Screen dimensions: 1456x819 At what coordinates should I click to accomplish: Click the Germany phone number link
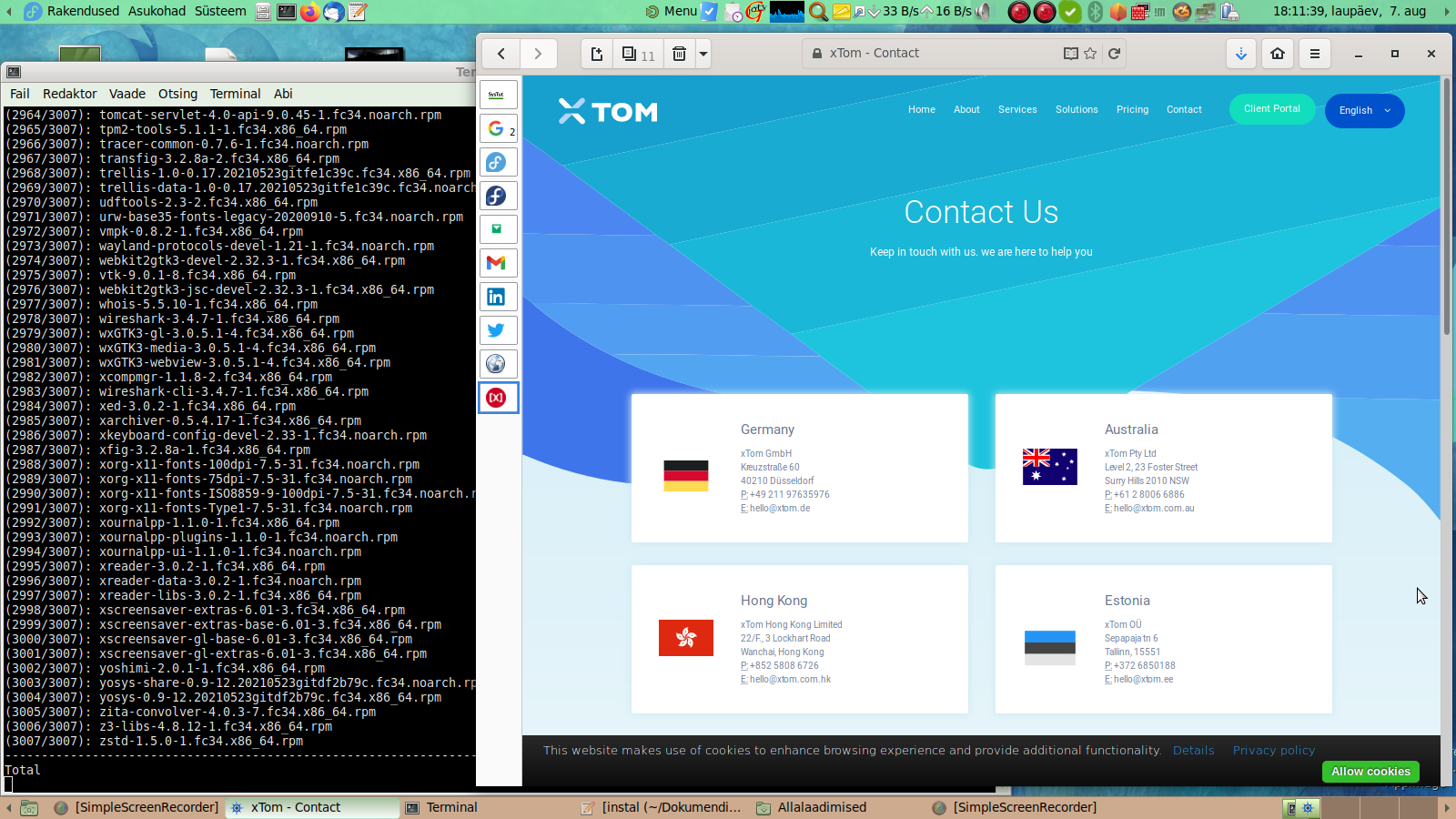790,495
